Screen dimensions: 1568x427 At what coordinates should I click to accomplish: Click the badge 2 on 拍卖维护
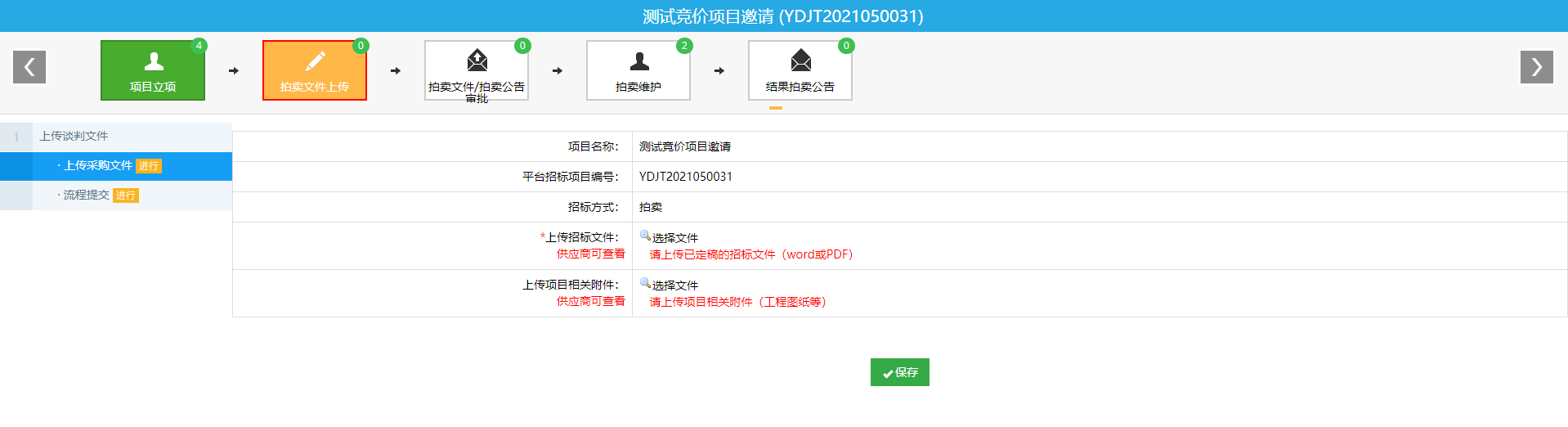[x=684, y=46]
